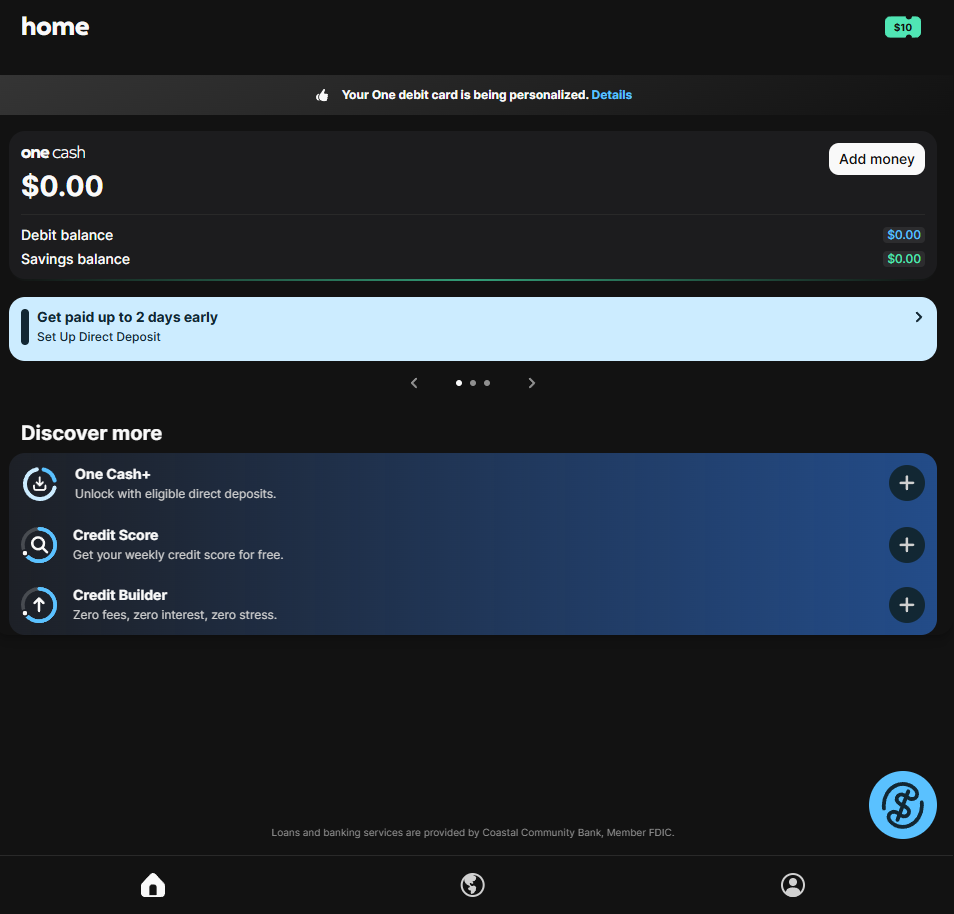The height and width of the screenshot is (914, 954).
Task: Click the Add money button
Action: (877, 159)
